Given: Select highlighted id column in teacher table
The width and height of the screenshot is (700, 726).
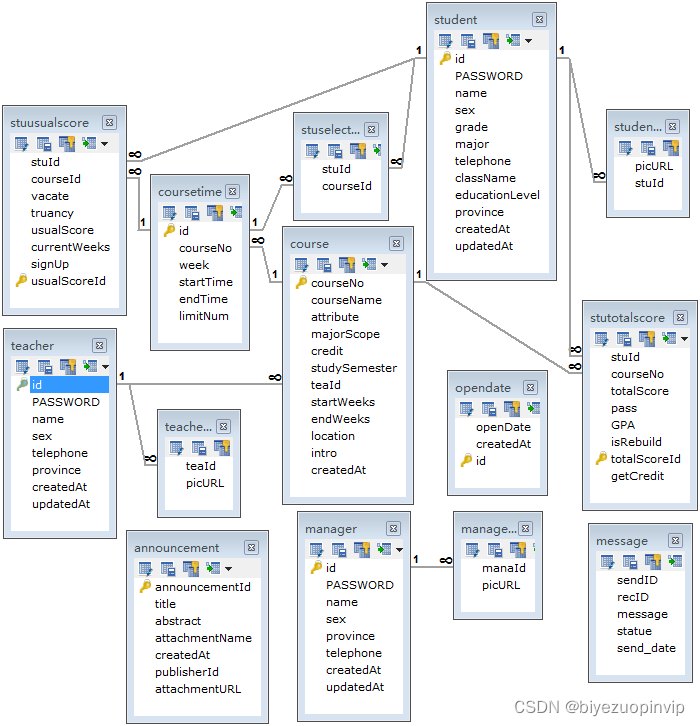Looking at the screenshot, I should [69, 385].
